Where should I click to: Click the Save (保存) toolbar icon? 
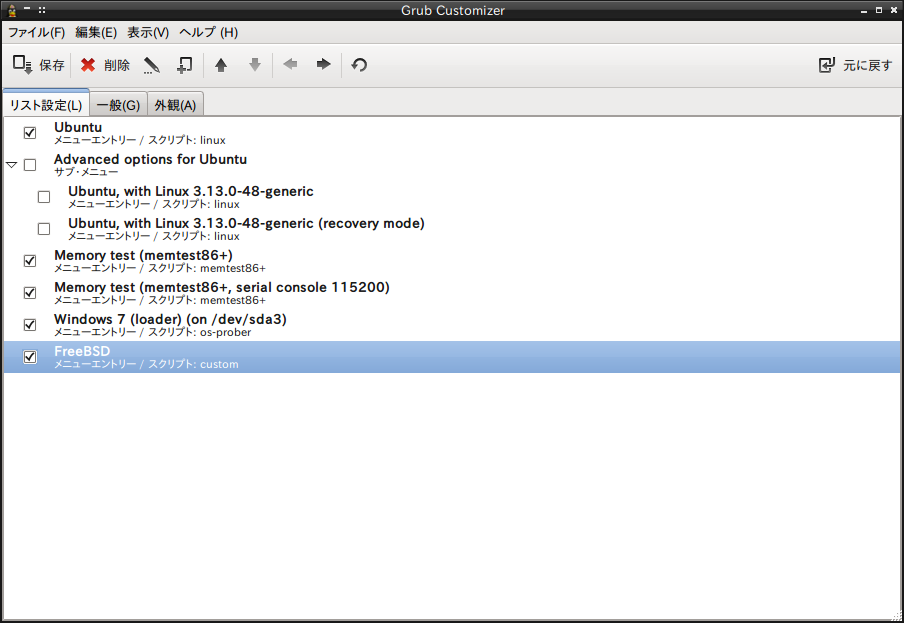coord(22,65)
